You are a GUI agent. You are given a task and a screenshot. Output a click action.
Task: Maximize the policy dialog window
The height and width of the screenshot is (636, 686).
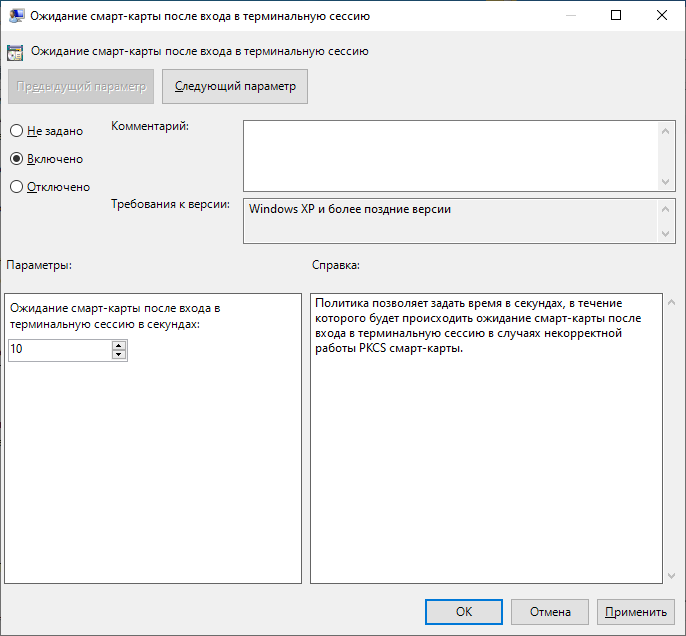point(616,16)
